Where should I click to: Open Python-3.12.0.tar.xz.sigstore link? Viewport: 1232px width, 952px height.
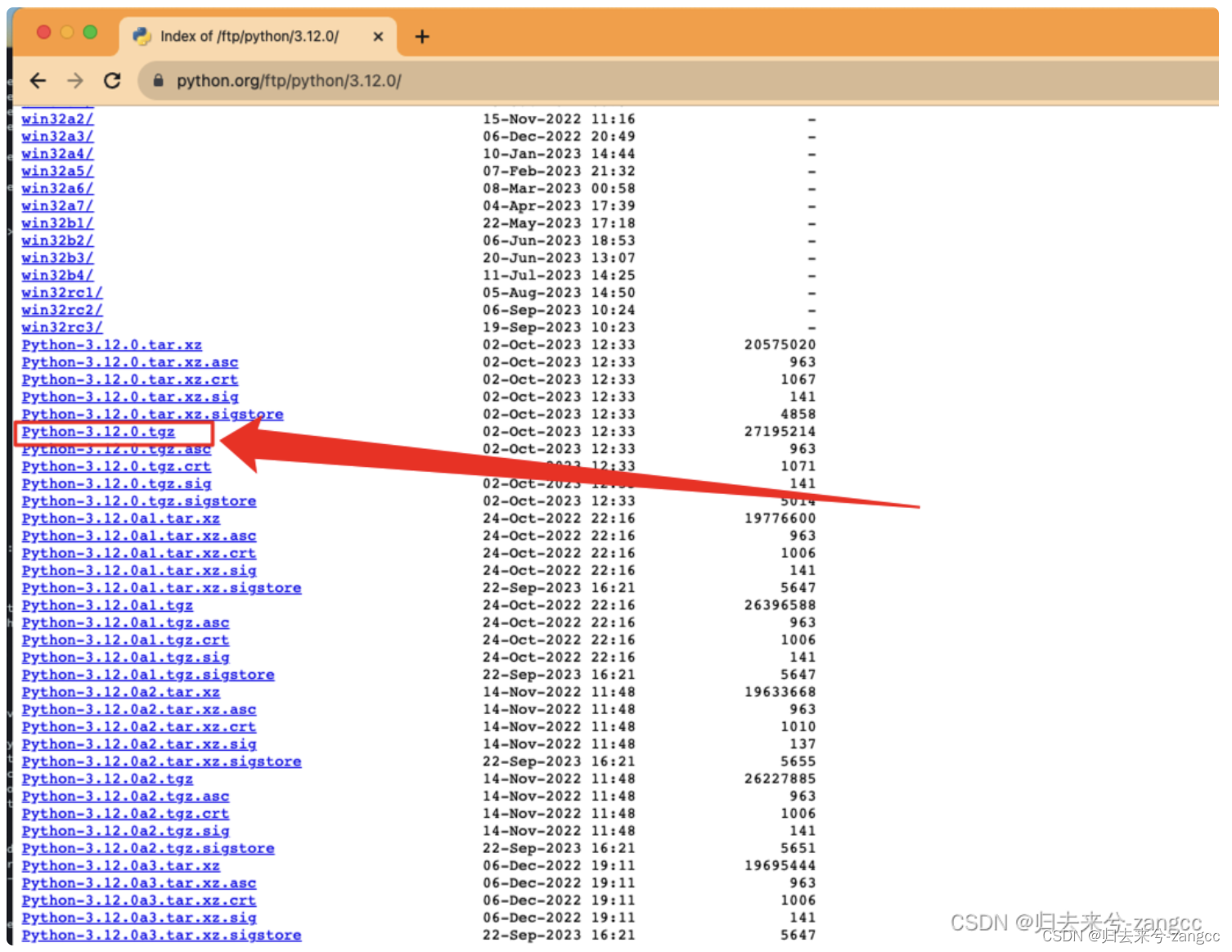(x=152, y=415)
